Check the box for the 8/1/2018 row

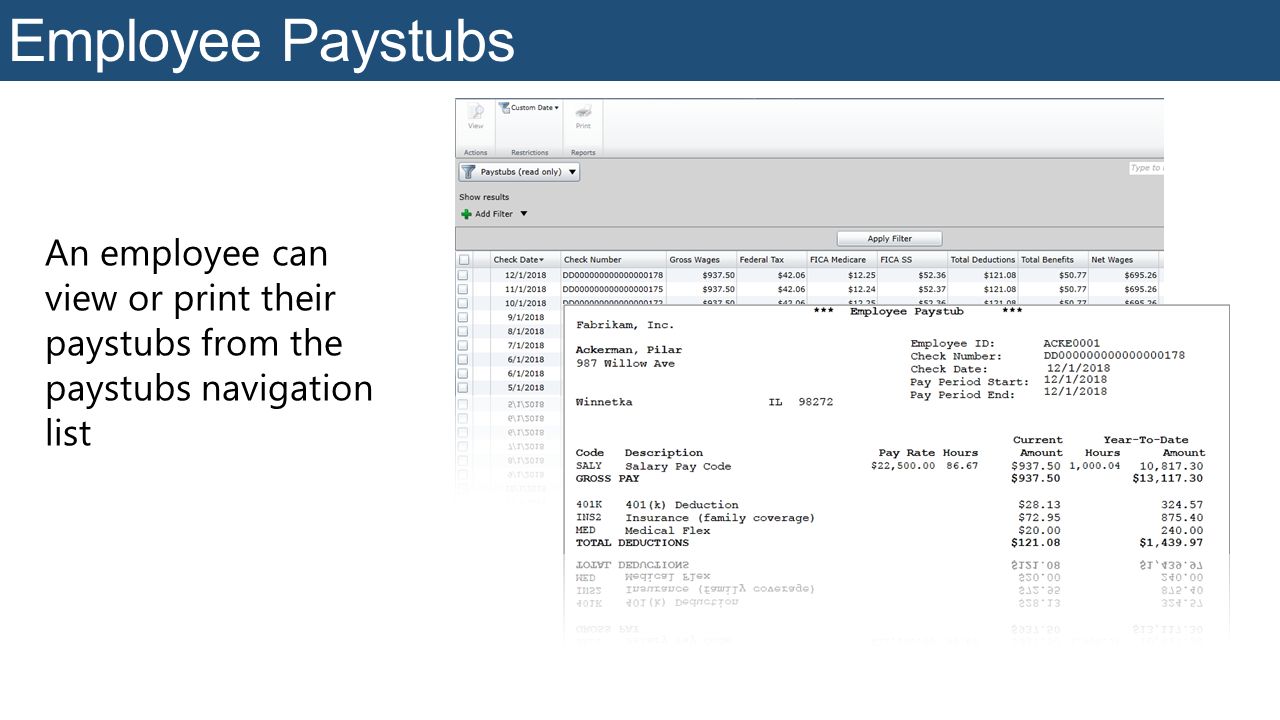463,331
